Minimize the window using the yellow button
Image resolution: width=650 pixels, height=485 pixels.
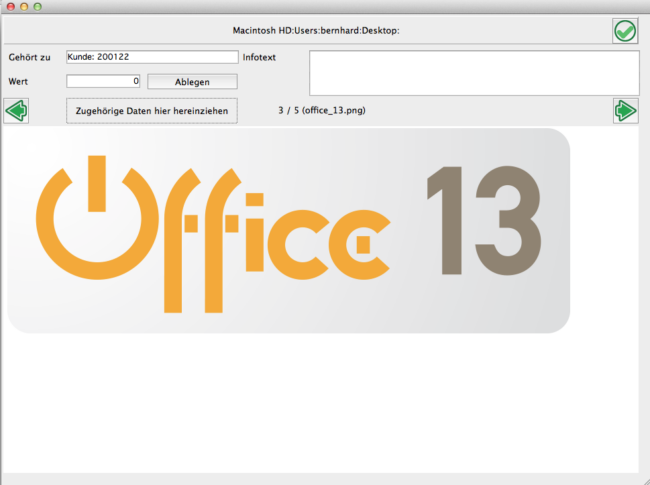click(24, 7)
